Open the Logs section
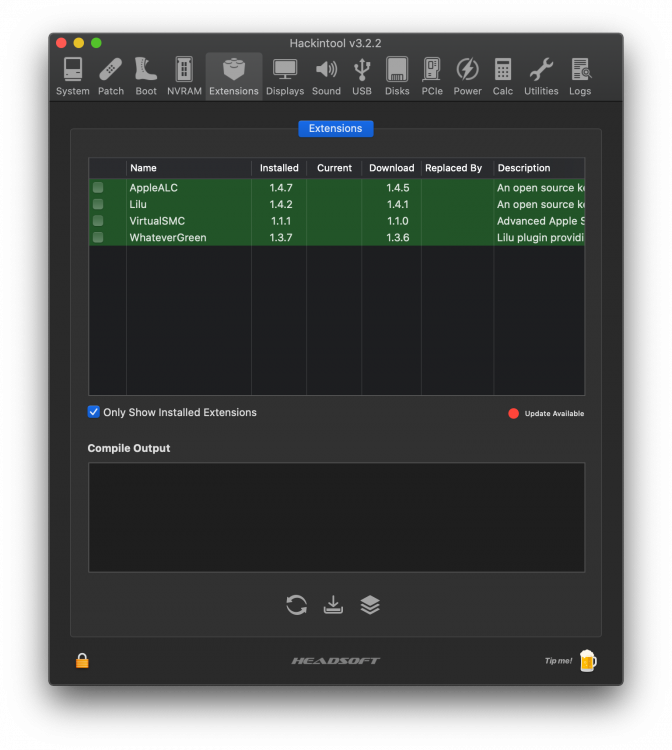 click(580, 77)
